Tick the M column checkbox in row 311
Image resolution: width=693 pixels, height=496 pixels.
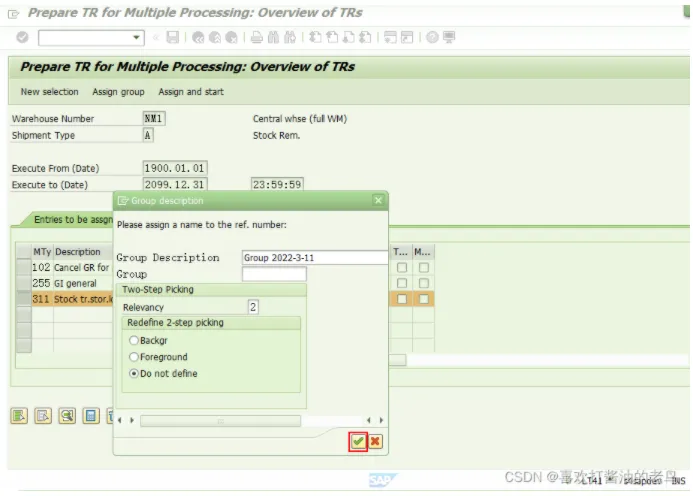coord(423,299)
